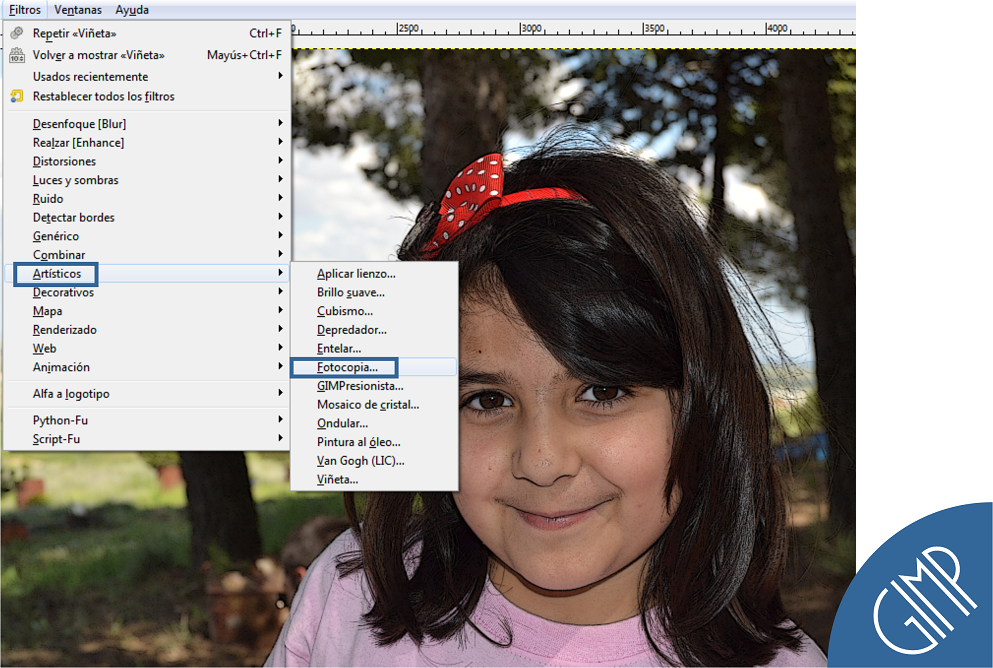Choose Cubismo... filter
993x668 pixels.
pos(374,311)
